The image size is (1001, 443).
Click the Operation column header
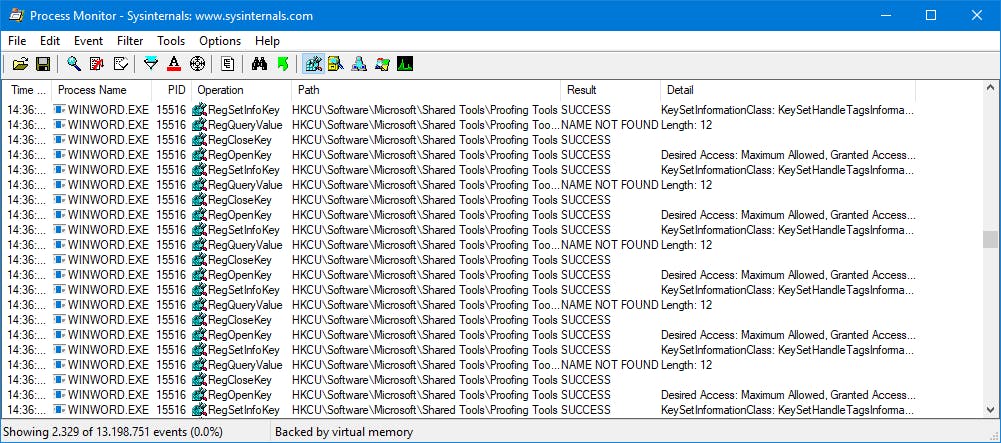[x=241, y=90]
